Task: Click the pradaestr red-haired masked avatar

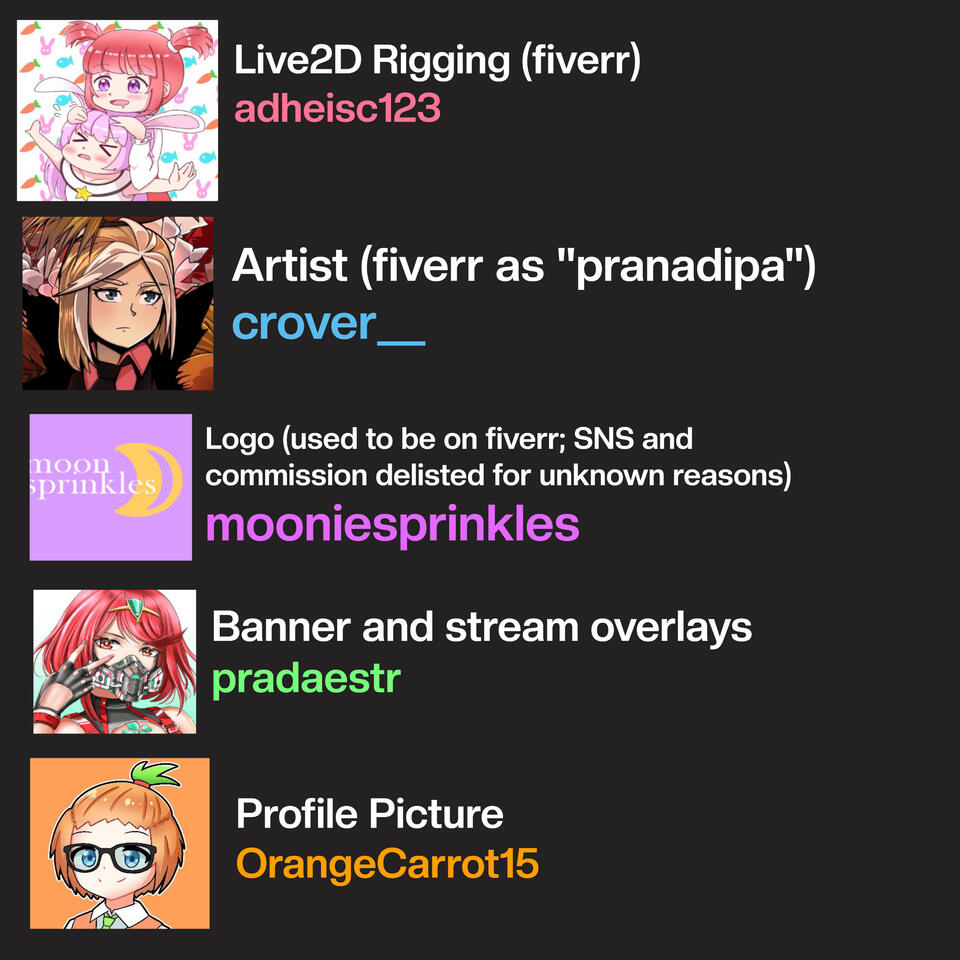Action: [x=114, y=661]
